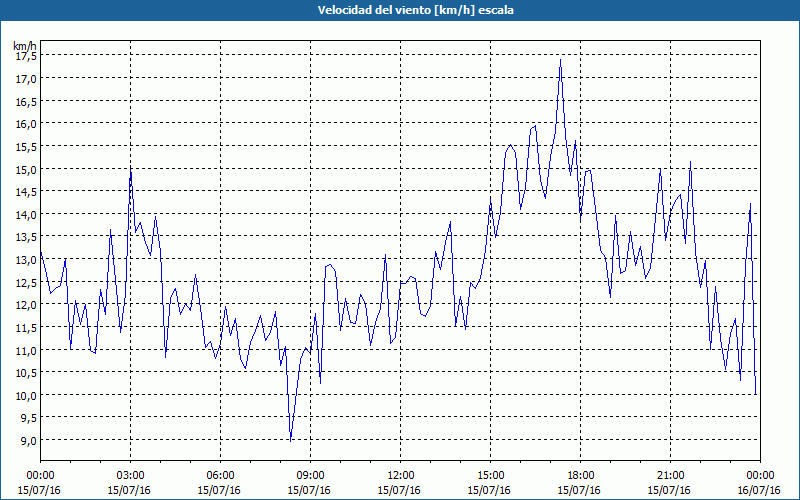
Task: Click the '9,5' y-axis value
Action: [28, 418]
